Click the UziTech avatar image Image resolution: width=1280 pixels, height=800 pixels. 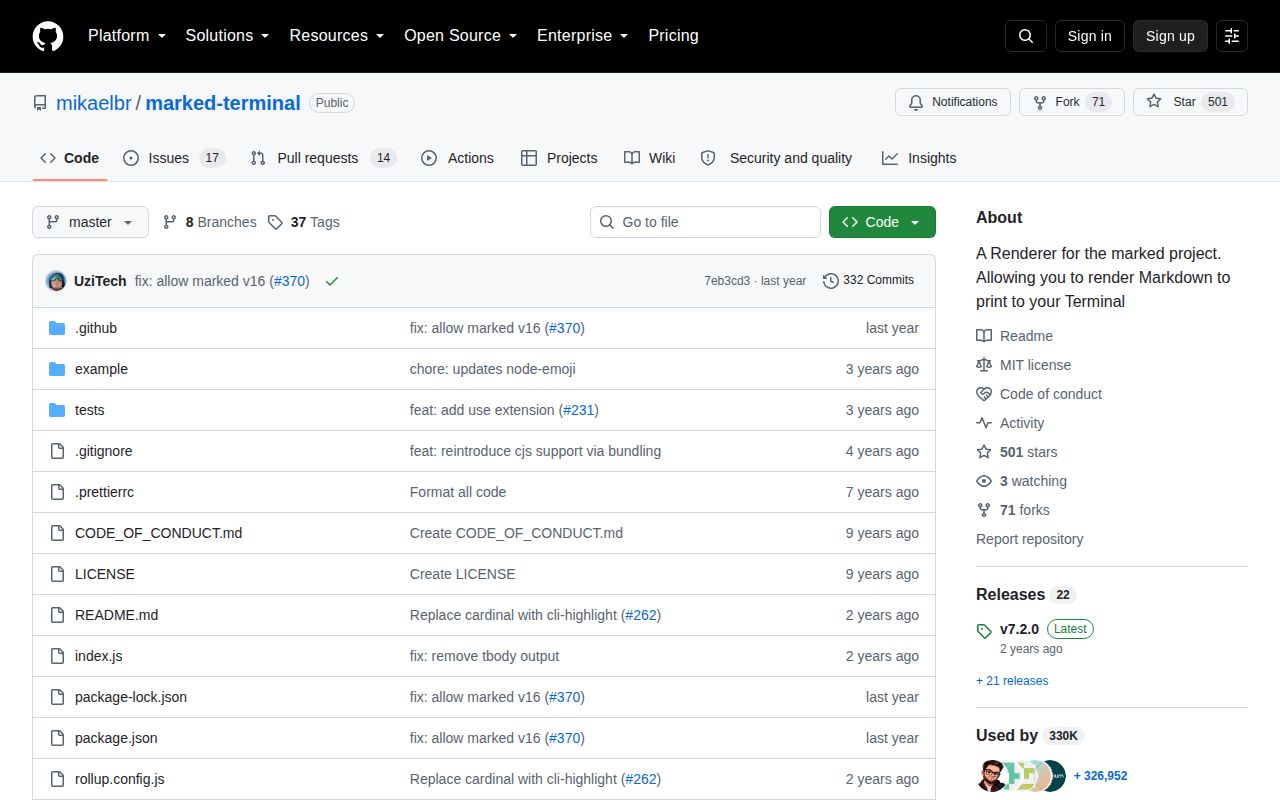coord(56,281)
